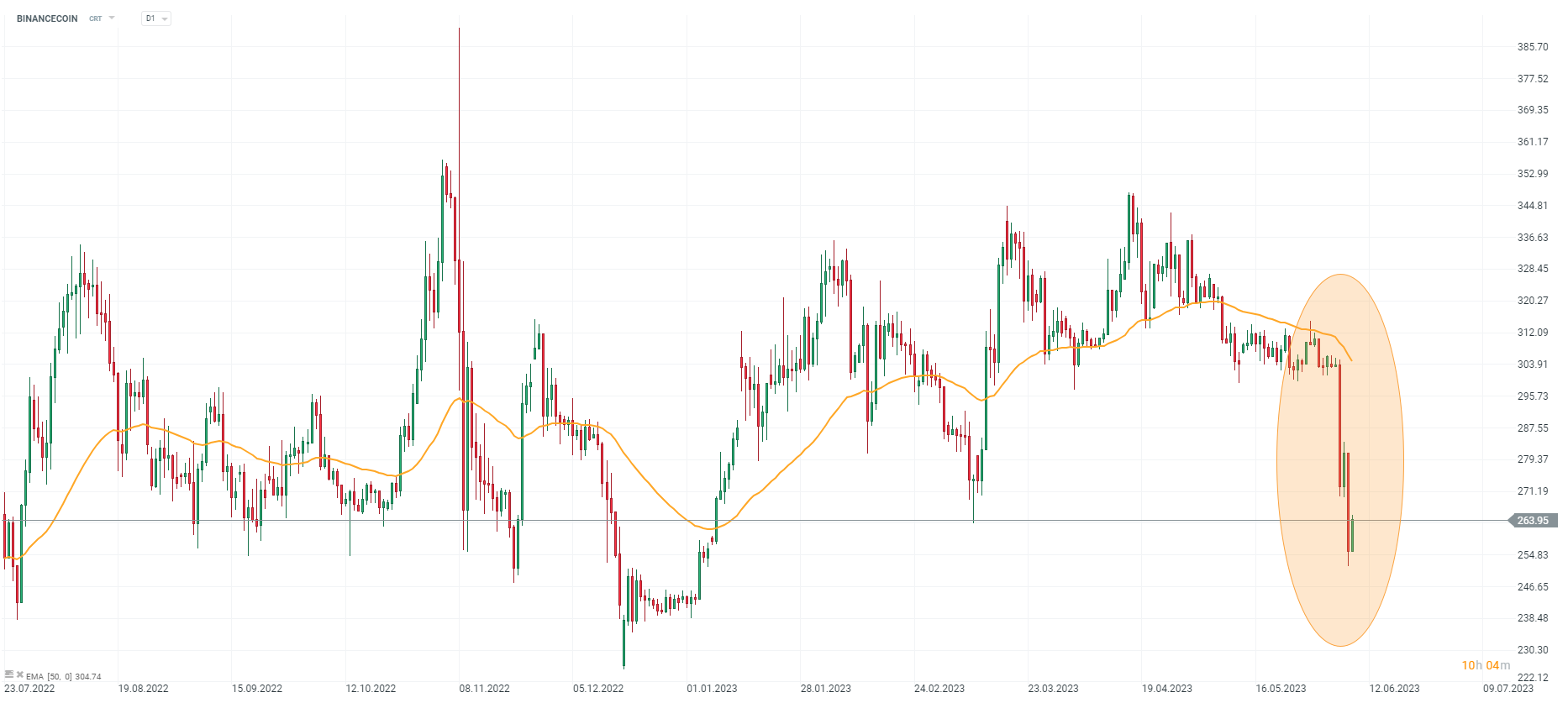Click the 08.11.2022 date on the time axis
1568x703 pixels.
pyautogui.click(x=484, y=689)
